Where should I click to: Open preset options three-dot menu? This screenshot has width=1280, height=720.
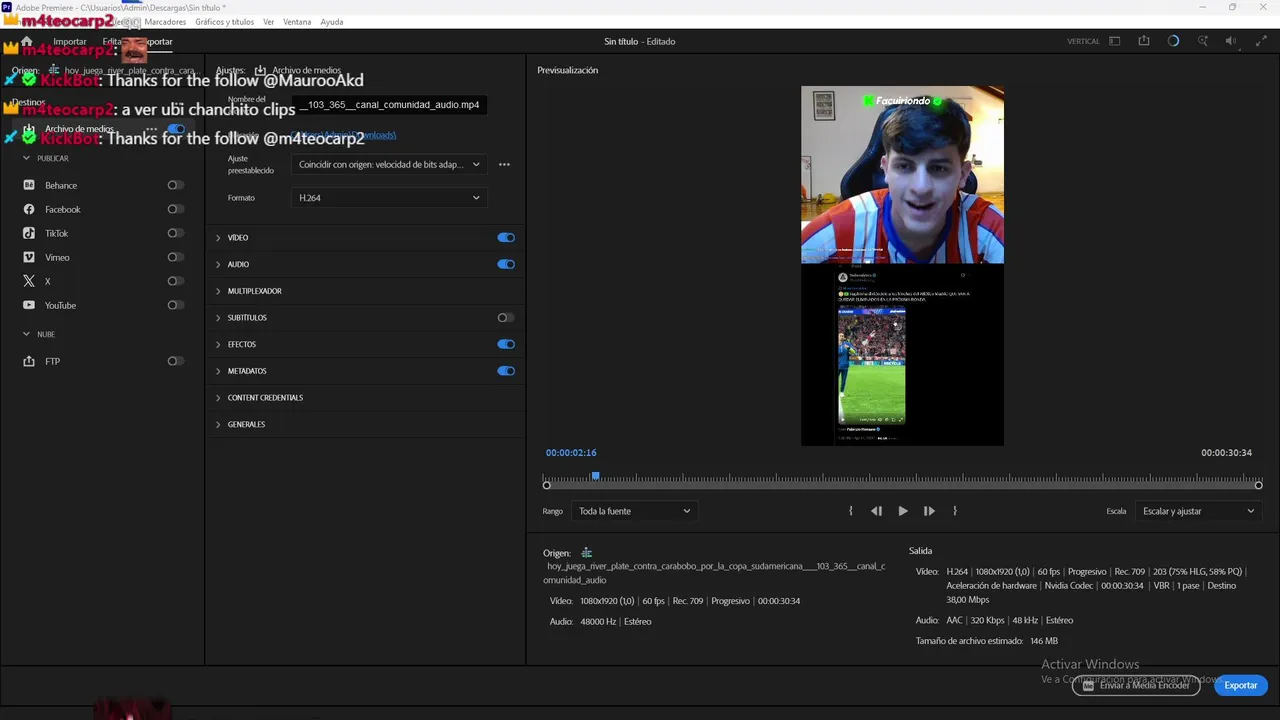point(504,164)
